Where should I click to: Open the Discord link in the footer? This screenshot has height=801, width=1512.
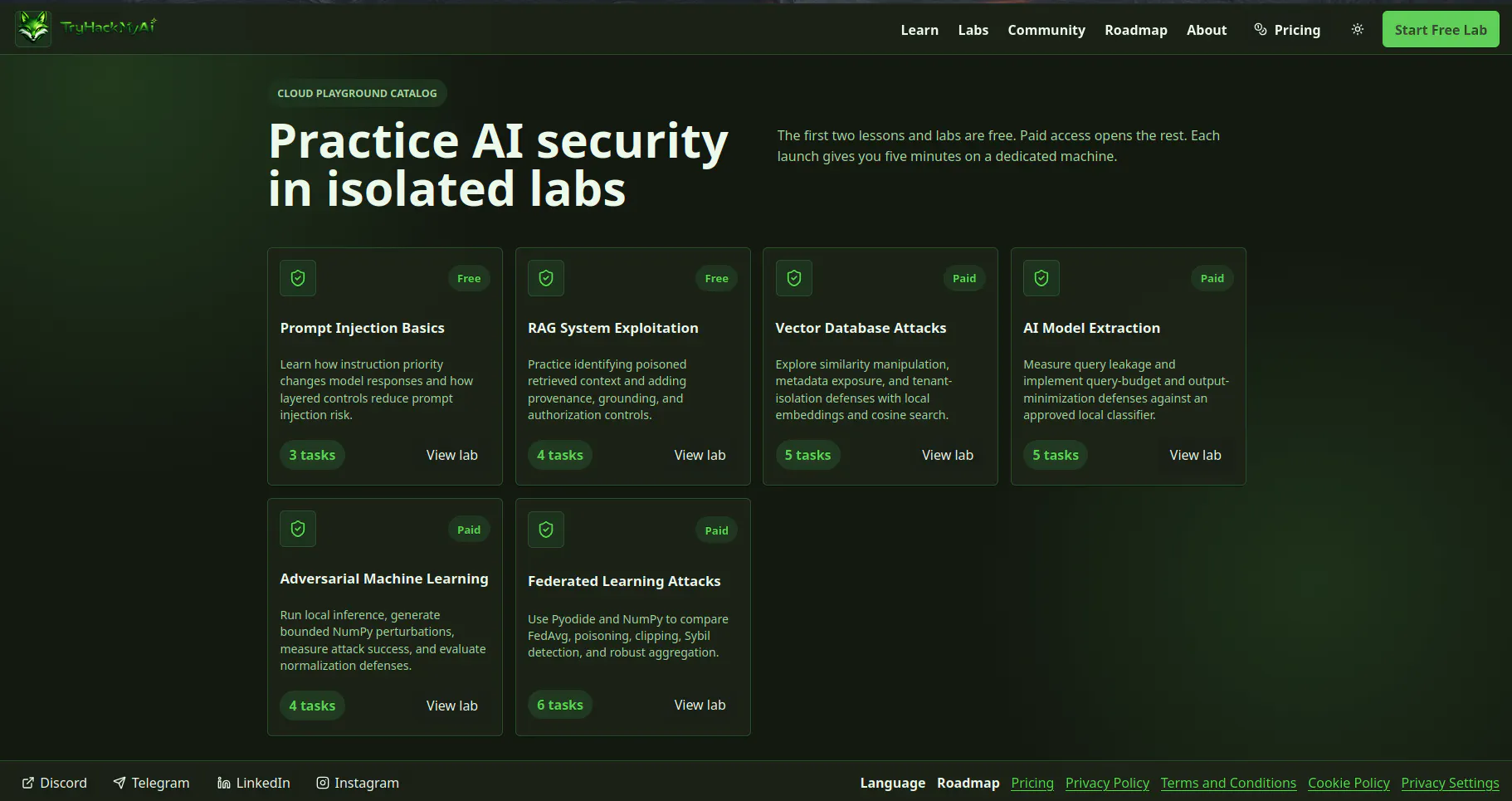55,783
